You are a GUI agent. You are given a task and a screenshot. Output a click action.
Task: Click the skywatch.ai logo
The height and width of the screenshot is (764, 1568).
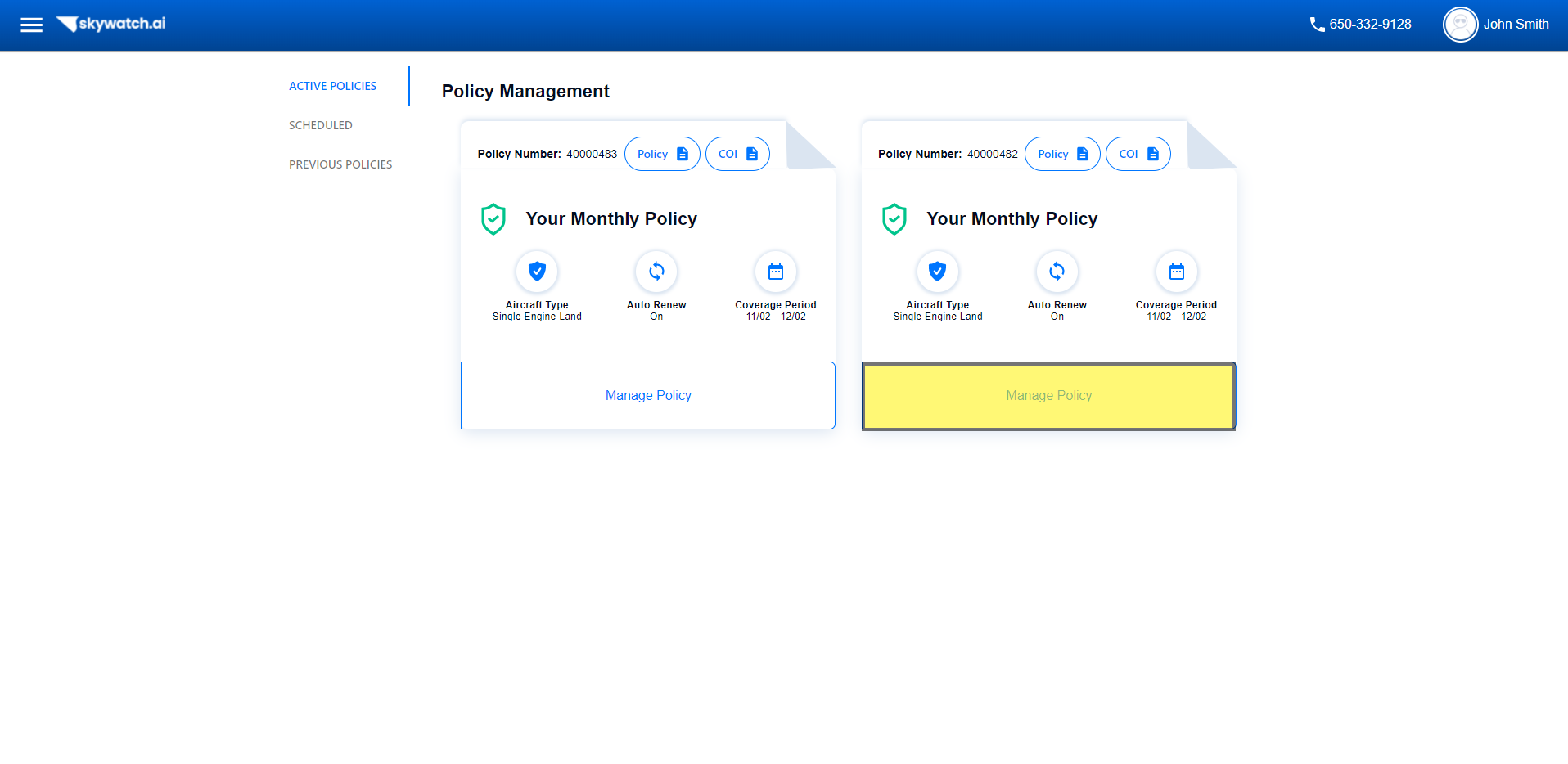(111, 24)
